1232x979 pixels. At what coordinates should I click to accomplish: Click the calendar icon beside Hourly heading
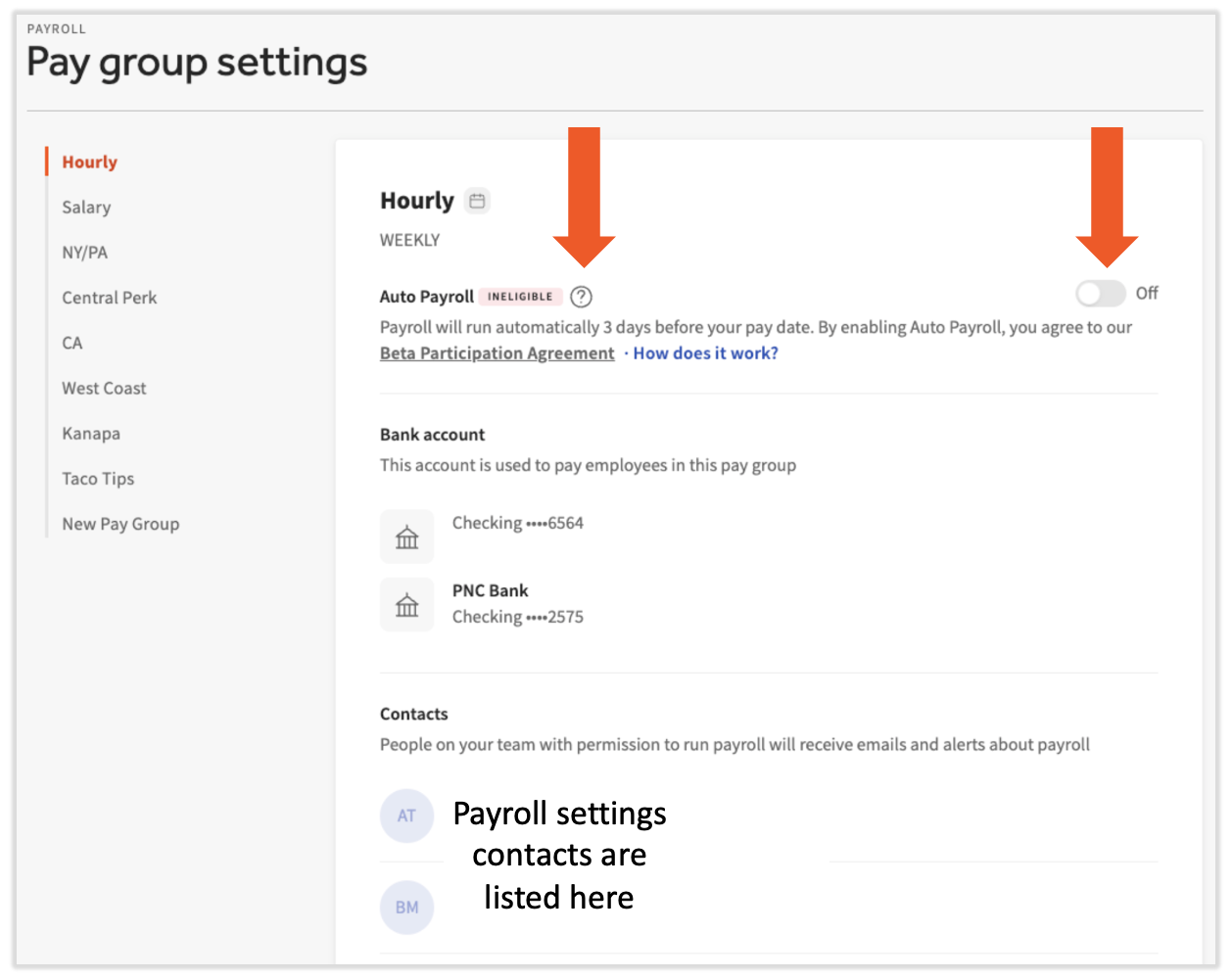click(x=477, y=201)
